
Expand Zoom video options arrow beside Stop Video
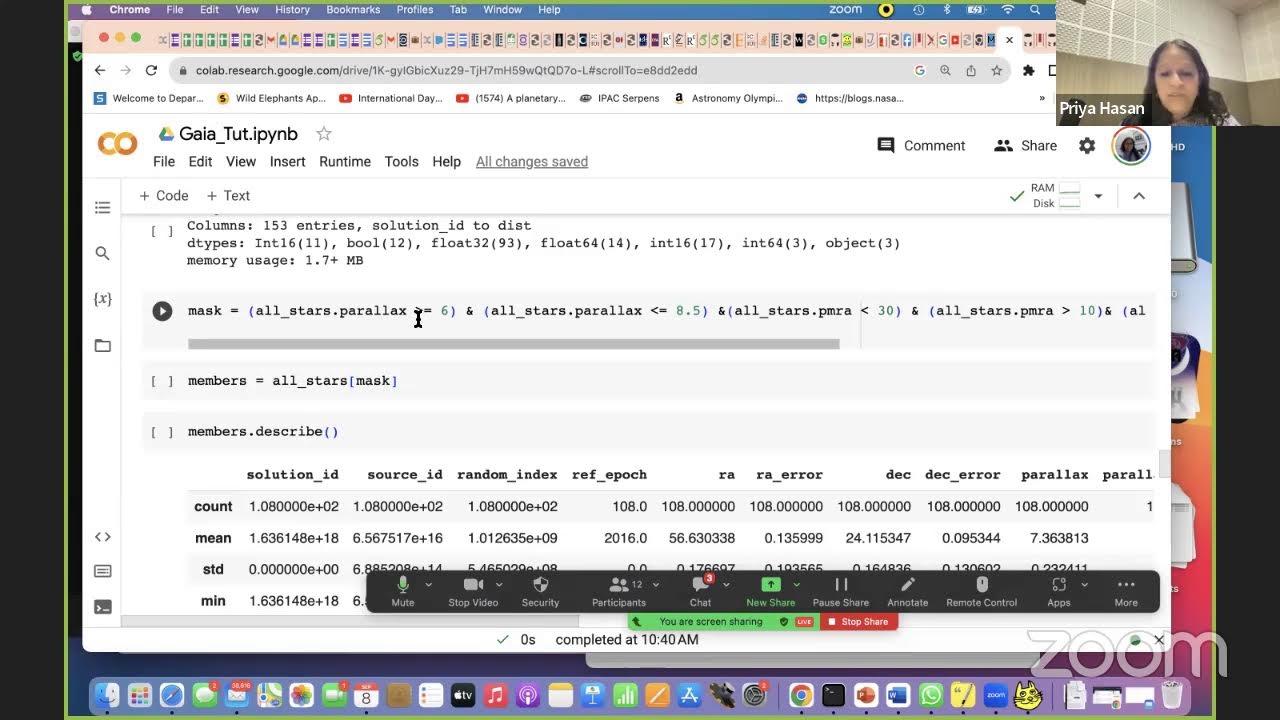tap(499, 585)
